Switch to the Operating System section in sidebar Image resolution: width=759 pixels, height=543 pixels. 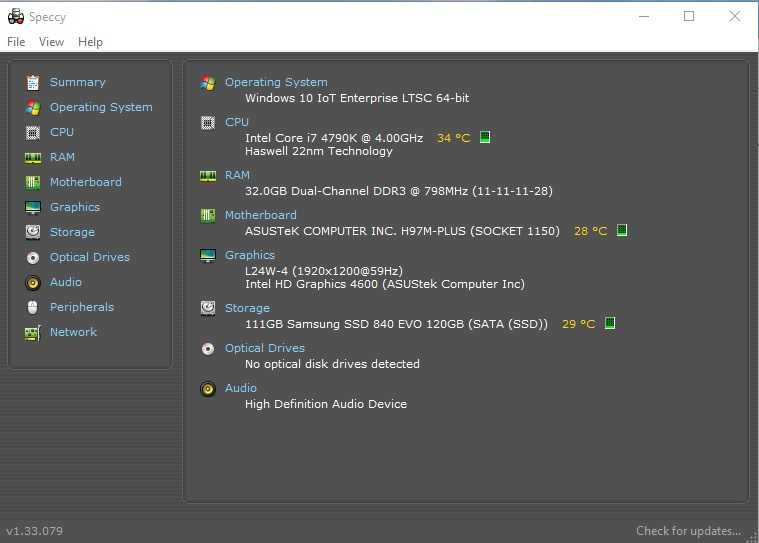coord(101,107)
